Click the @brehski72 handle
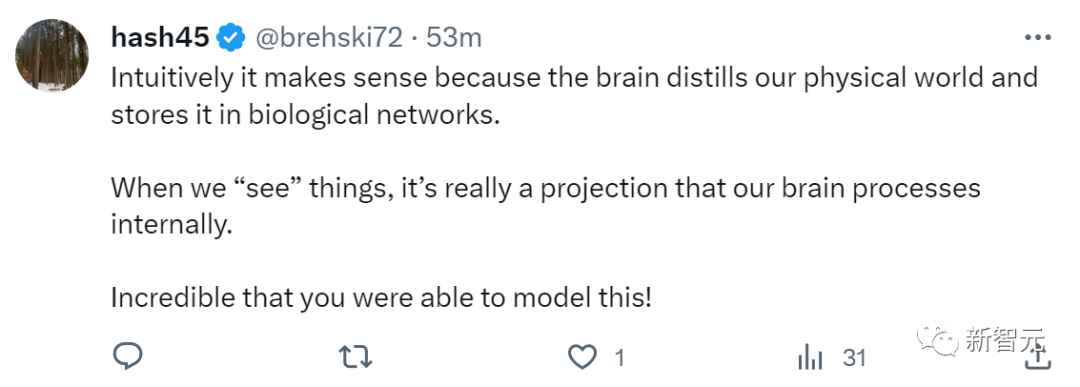 (x=329, y=38)
